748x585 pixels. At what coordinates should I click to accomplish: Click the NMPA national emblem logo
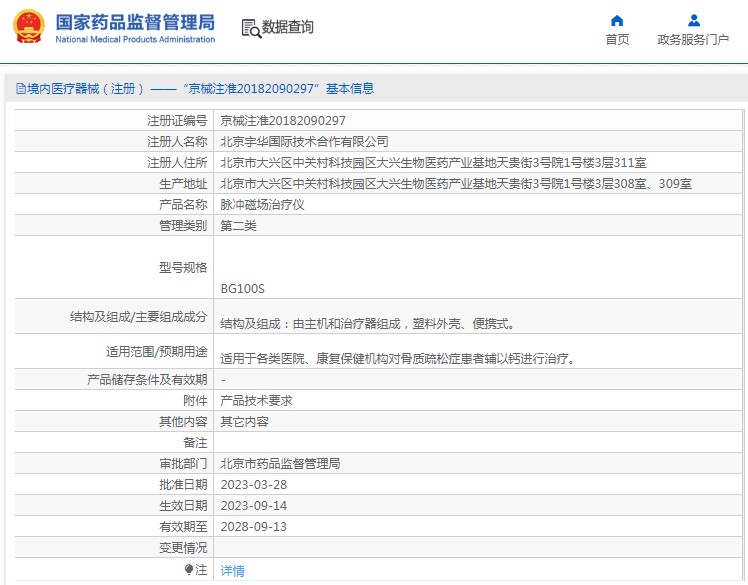[x=29, y=26]
